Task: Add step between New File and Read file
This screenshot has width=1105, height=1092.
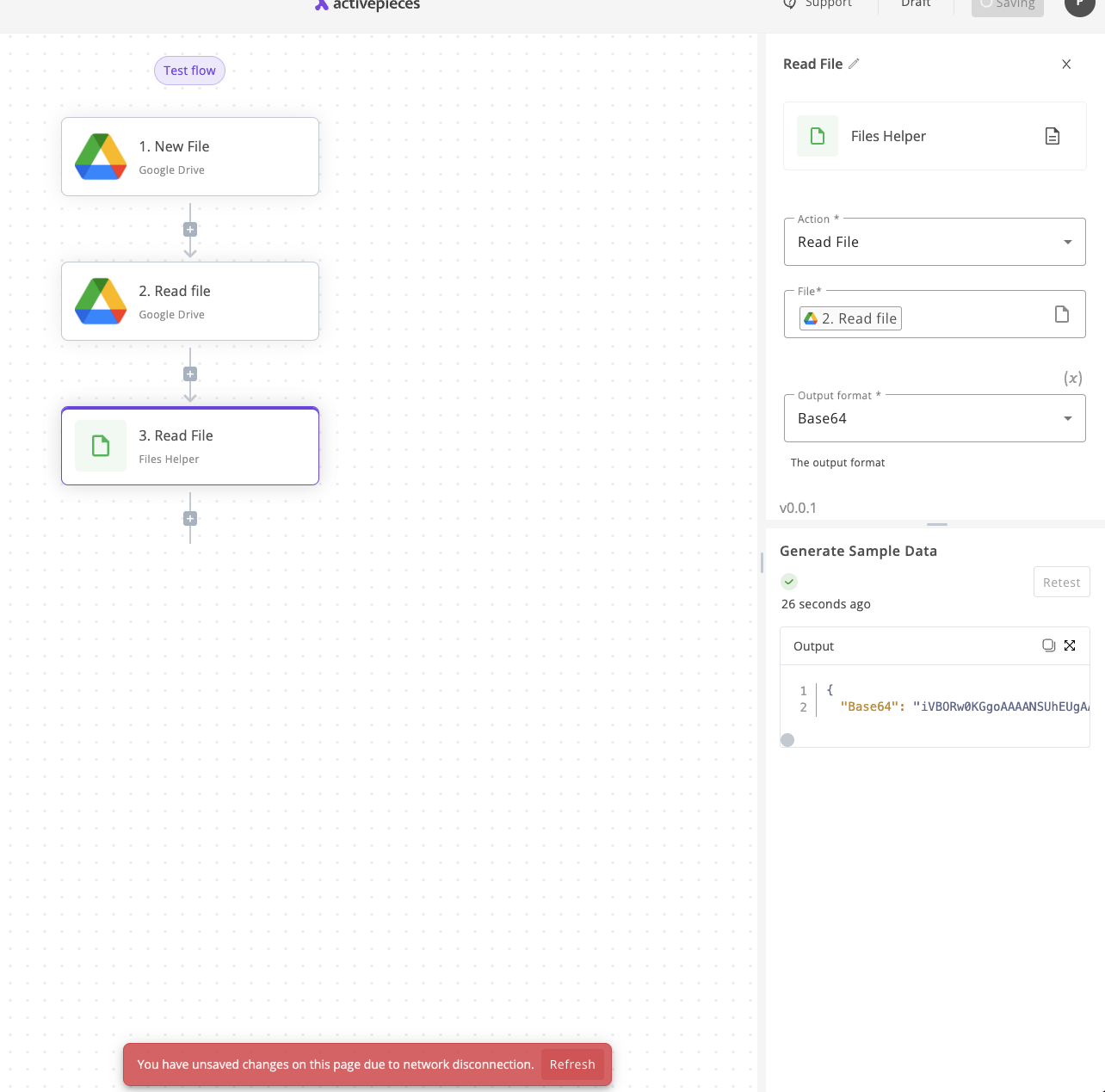Action: (190, 230)
